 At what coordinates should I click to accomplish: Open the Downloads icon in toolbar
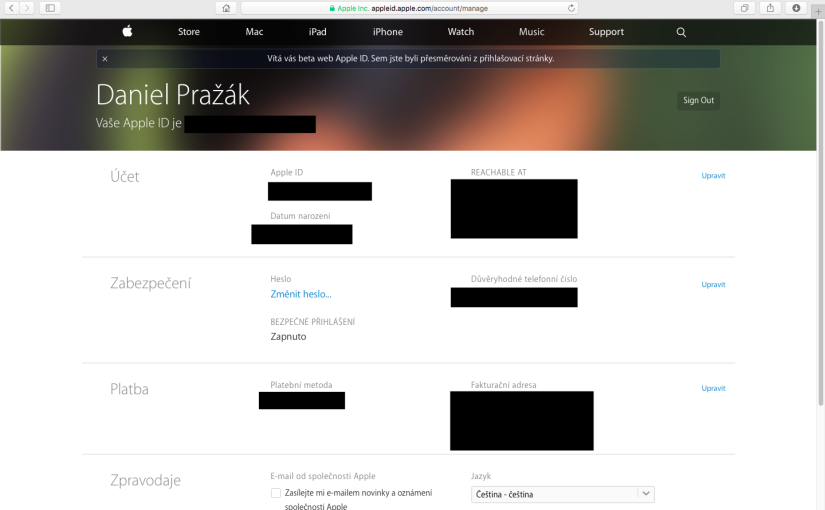[796, 8]
